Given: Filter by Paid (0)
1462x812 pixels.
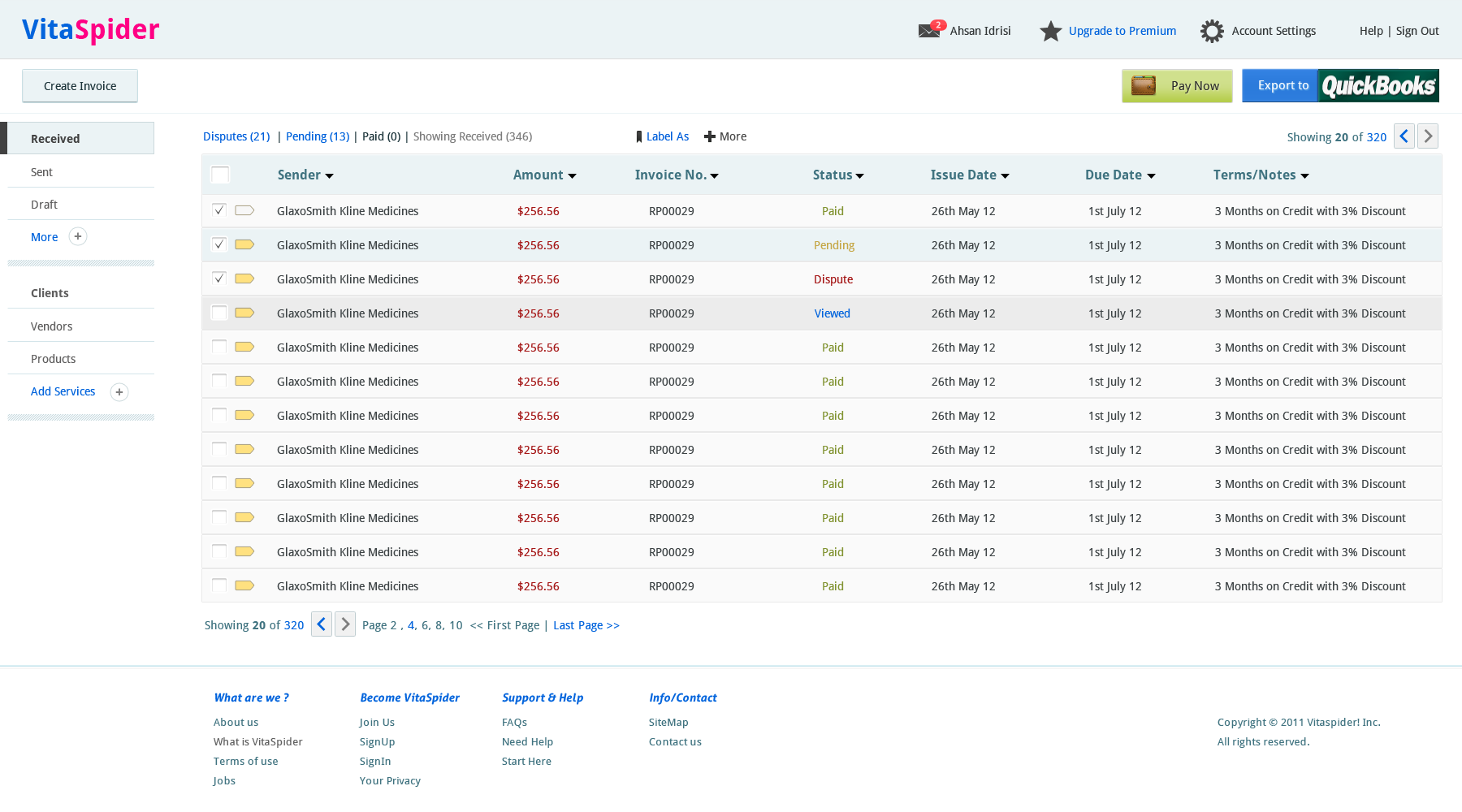Looking at the screenshot, I should pyautogui.click(x=381, y=136).
